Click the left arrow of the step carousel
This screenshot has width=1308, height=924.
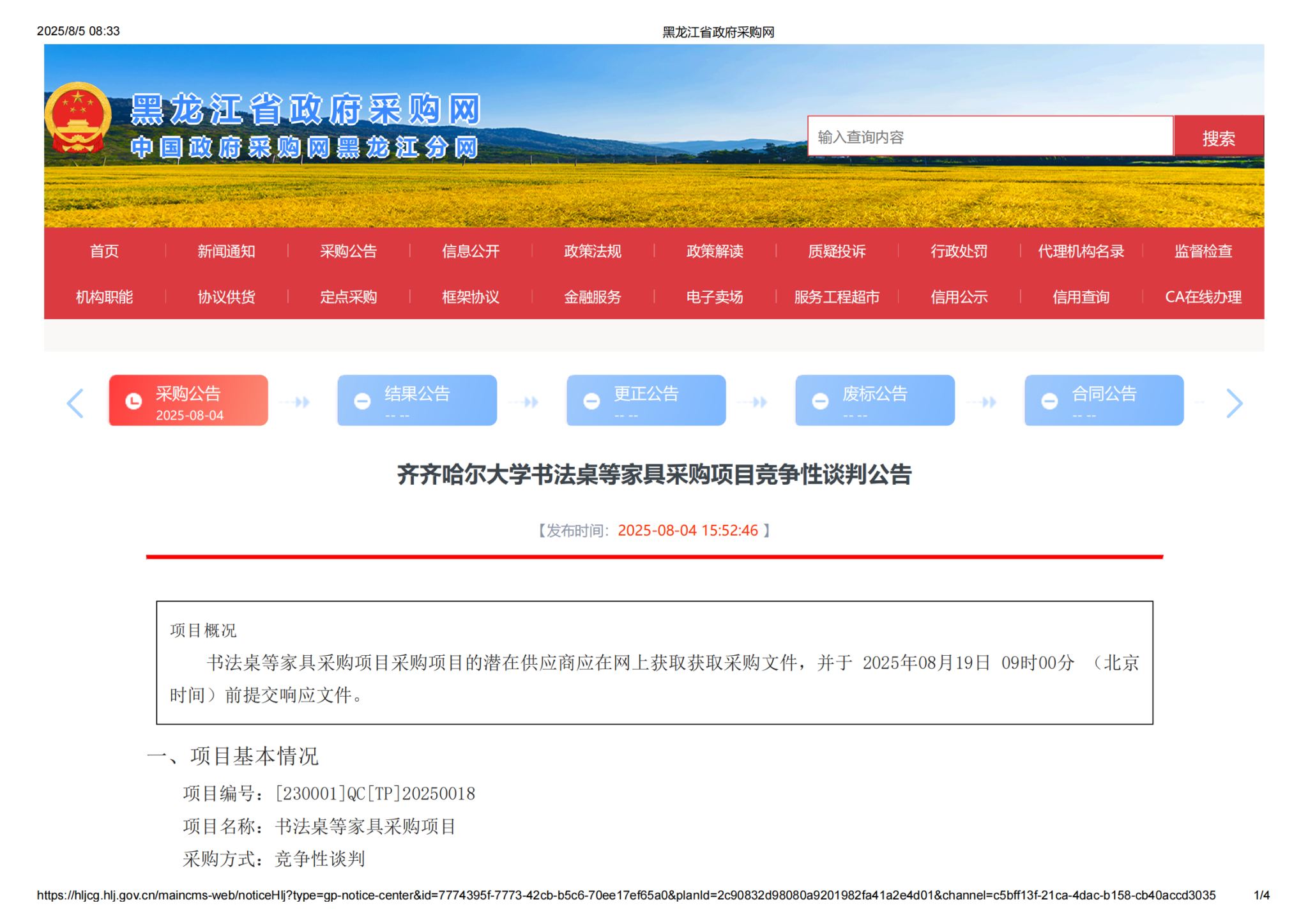(x=75, y=403)
